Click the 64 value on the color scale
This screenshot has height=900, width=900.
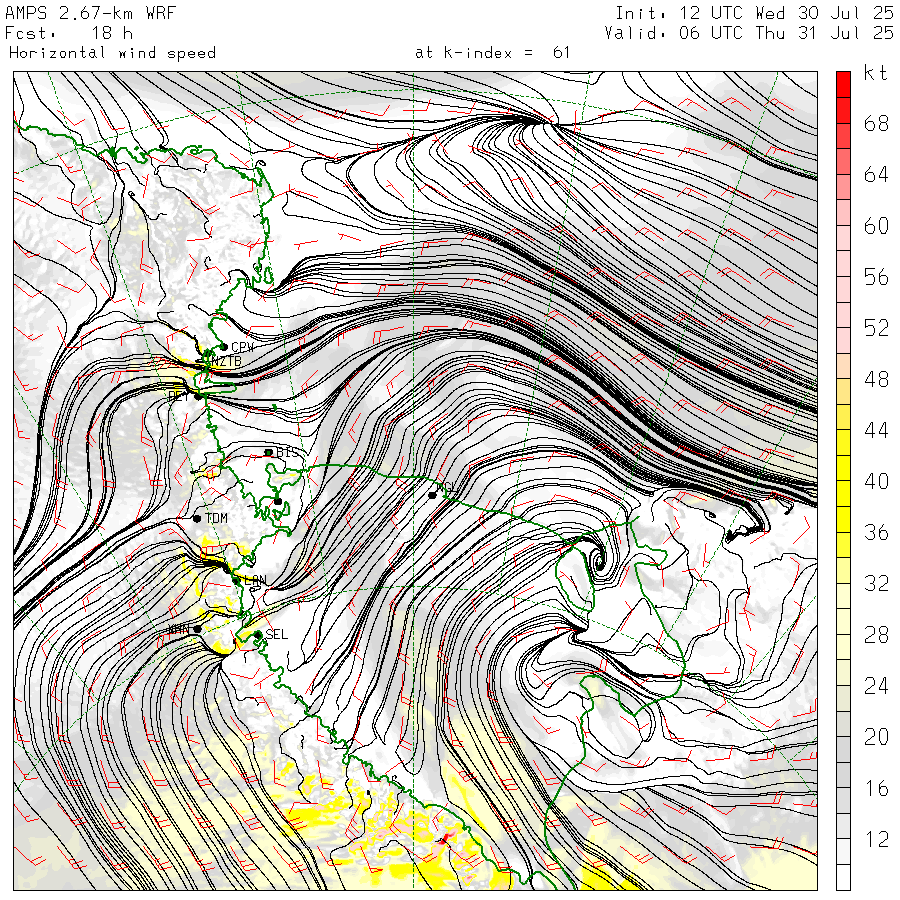click(876, 174)
